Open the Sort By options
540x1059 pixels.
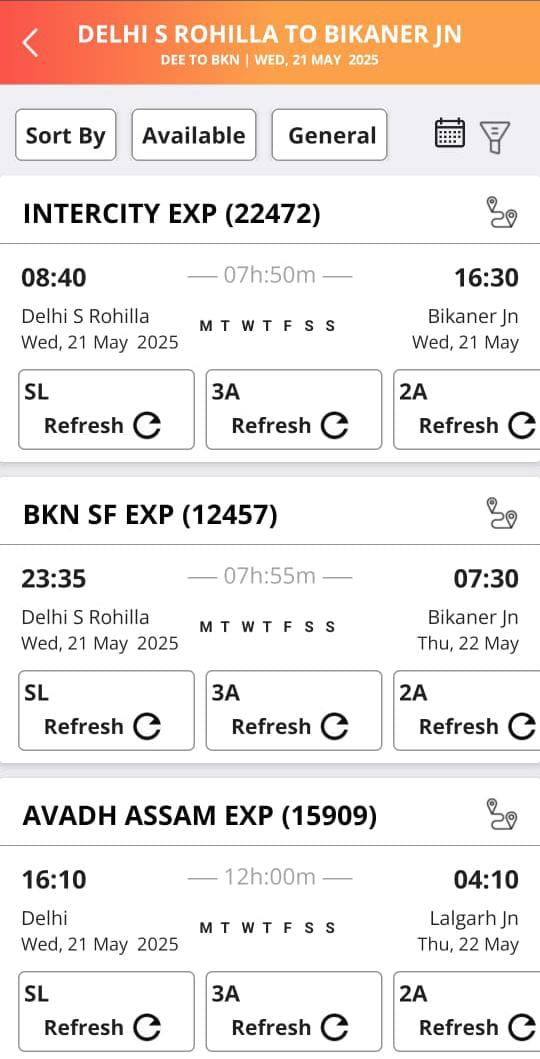tap(65, 135)
